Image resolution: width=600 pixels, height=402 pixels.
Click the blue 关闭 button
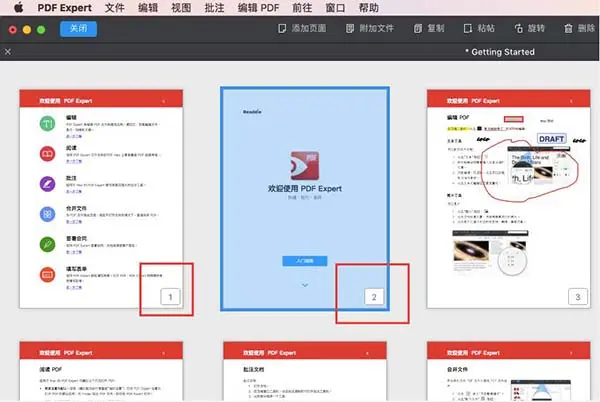coord(78,29)
